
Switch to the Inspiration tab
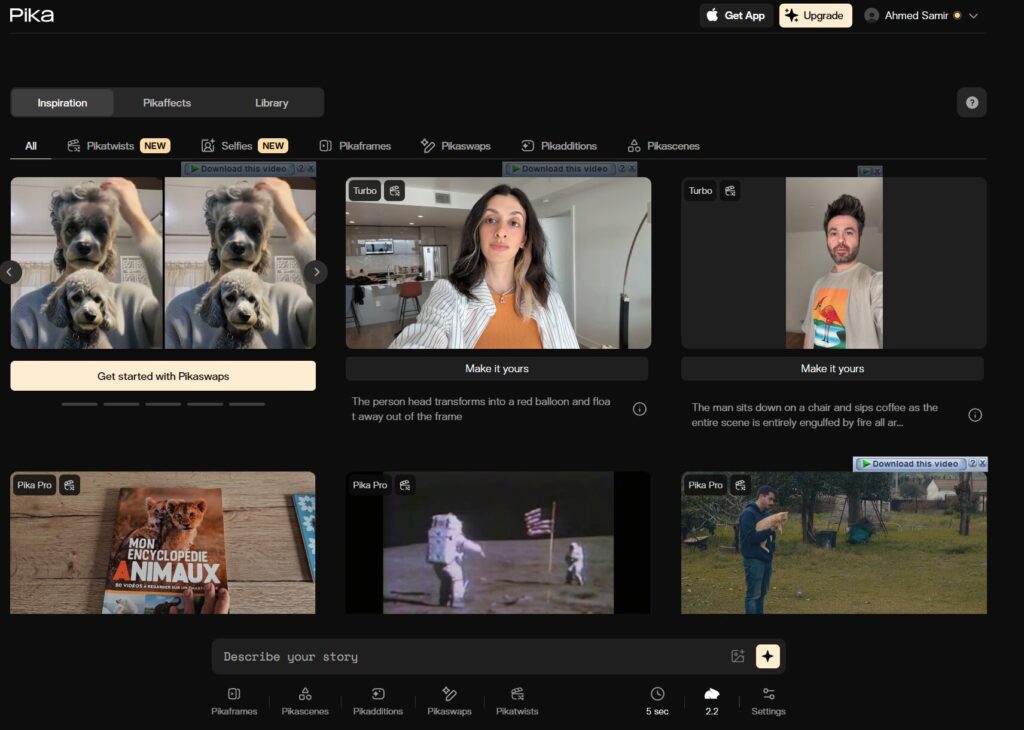[x=62, y=103]
